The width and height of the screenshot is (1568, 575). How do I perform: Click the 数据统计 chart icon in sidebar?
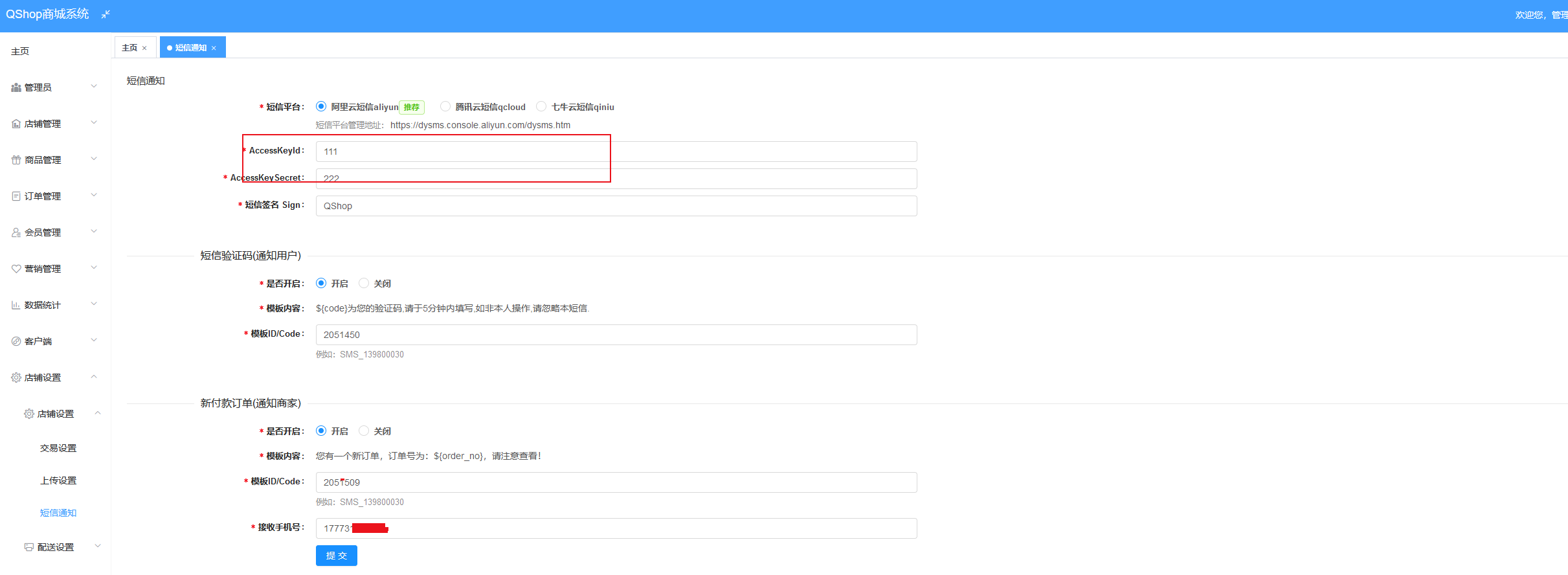coord(16,305)
